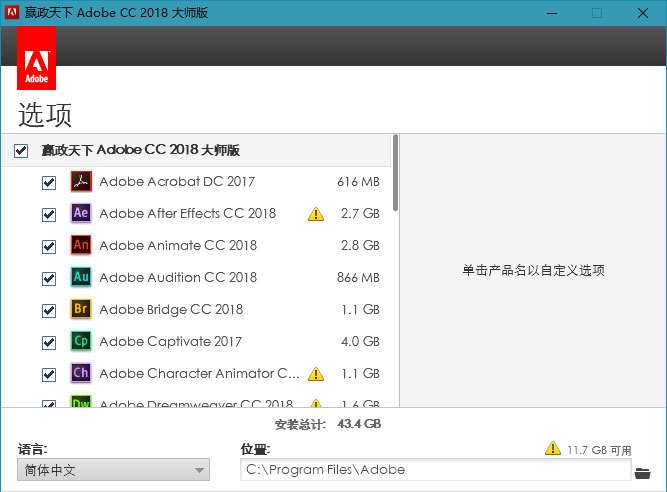Click the product list vertical scrollbar thumb

coord(396,173)
